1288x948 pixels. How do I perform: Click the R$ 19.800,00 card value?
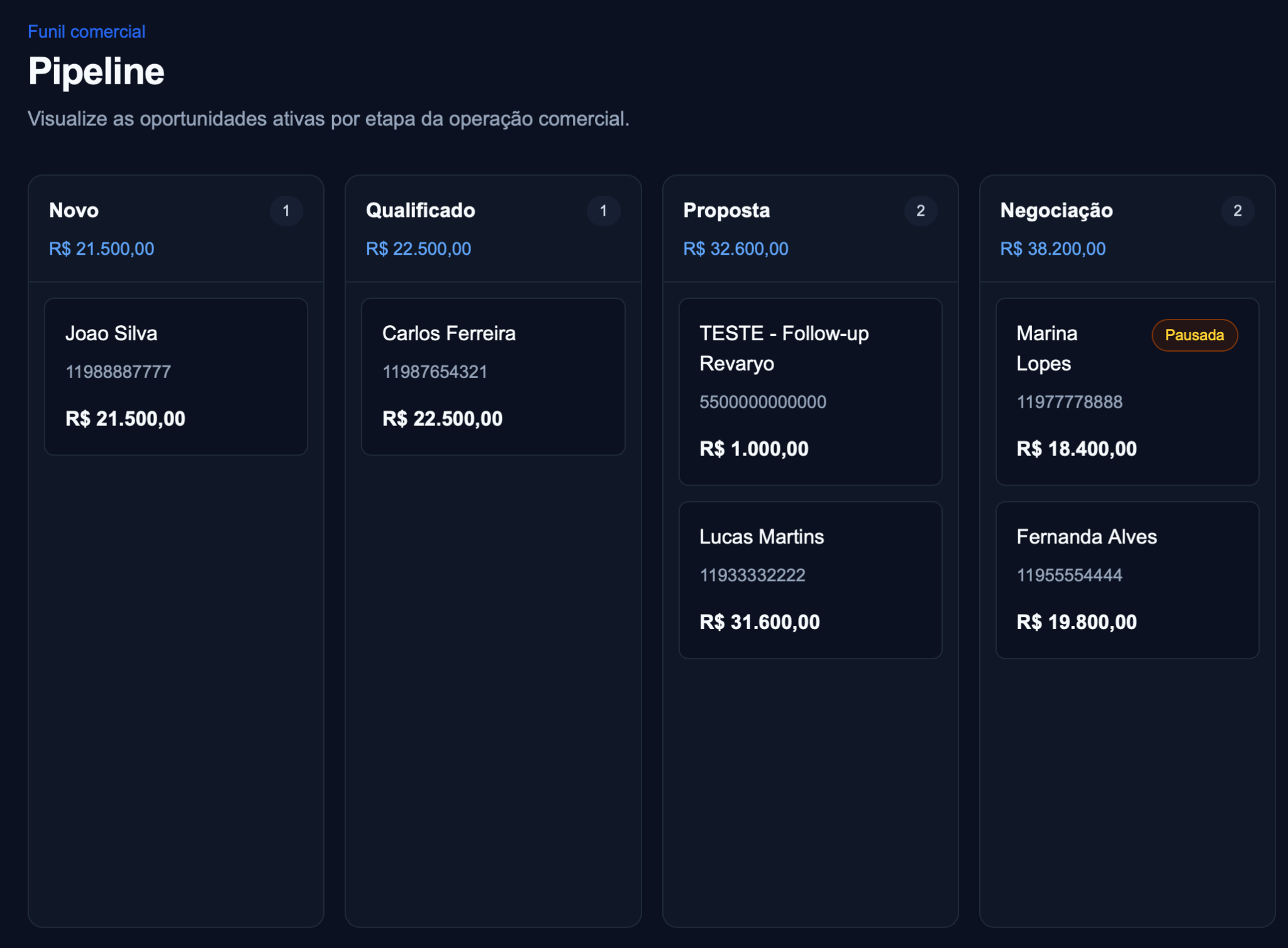pyautogui.click(x=1077, y=622)
